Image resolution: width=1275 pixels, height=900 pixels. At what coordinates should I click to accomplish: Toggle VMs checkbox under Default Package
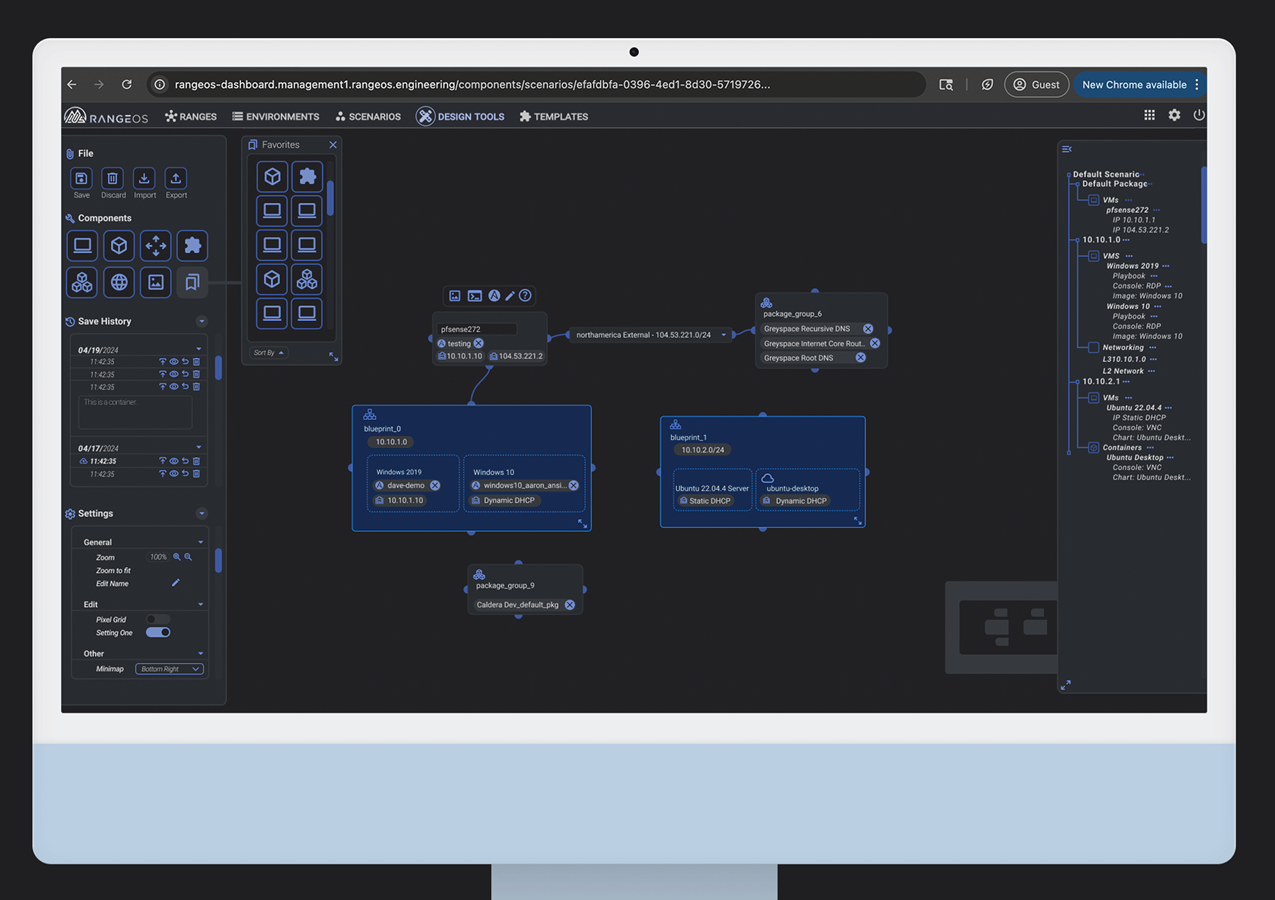[x=1093, y=200]
